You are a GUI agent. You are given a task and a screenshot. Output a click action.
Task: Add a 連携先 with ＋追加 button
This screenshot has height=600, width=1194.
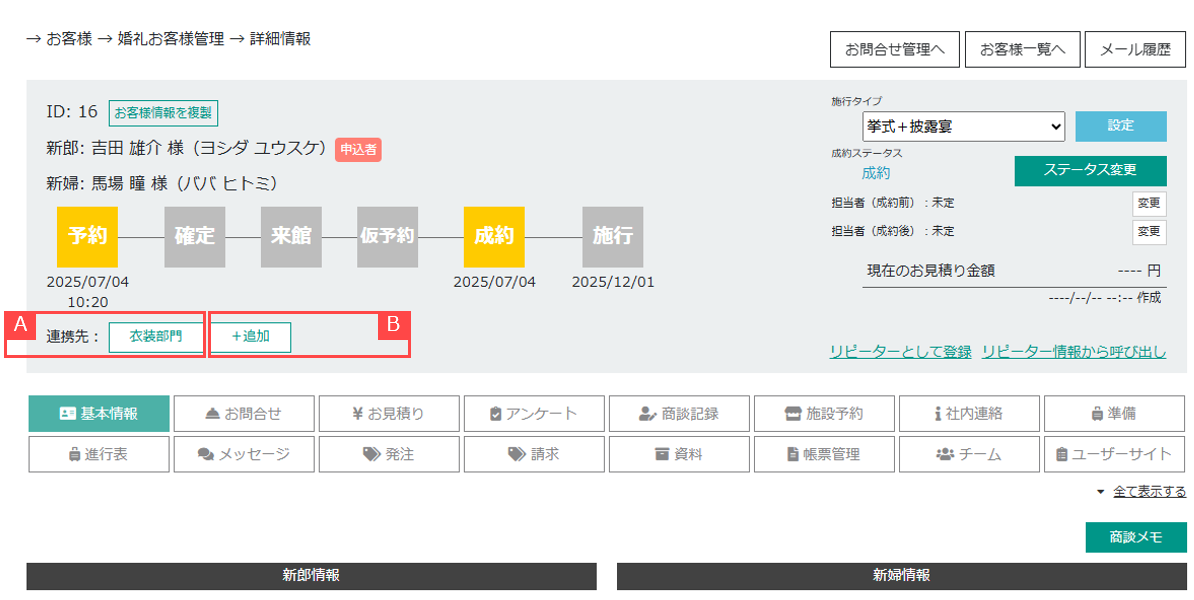(251, 337)
